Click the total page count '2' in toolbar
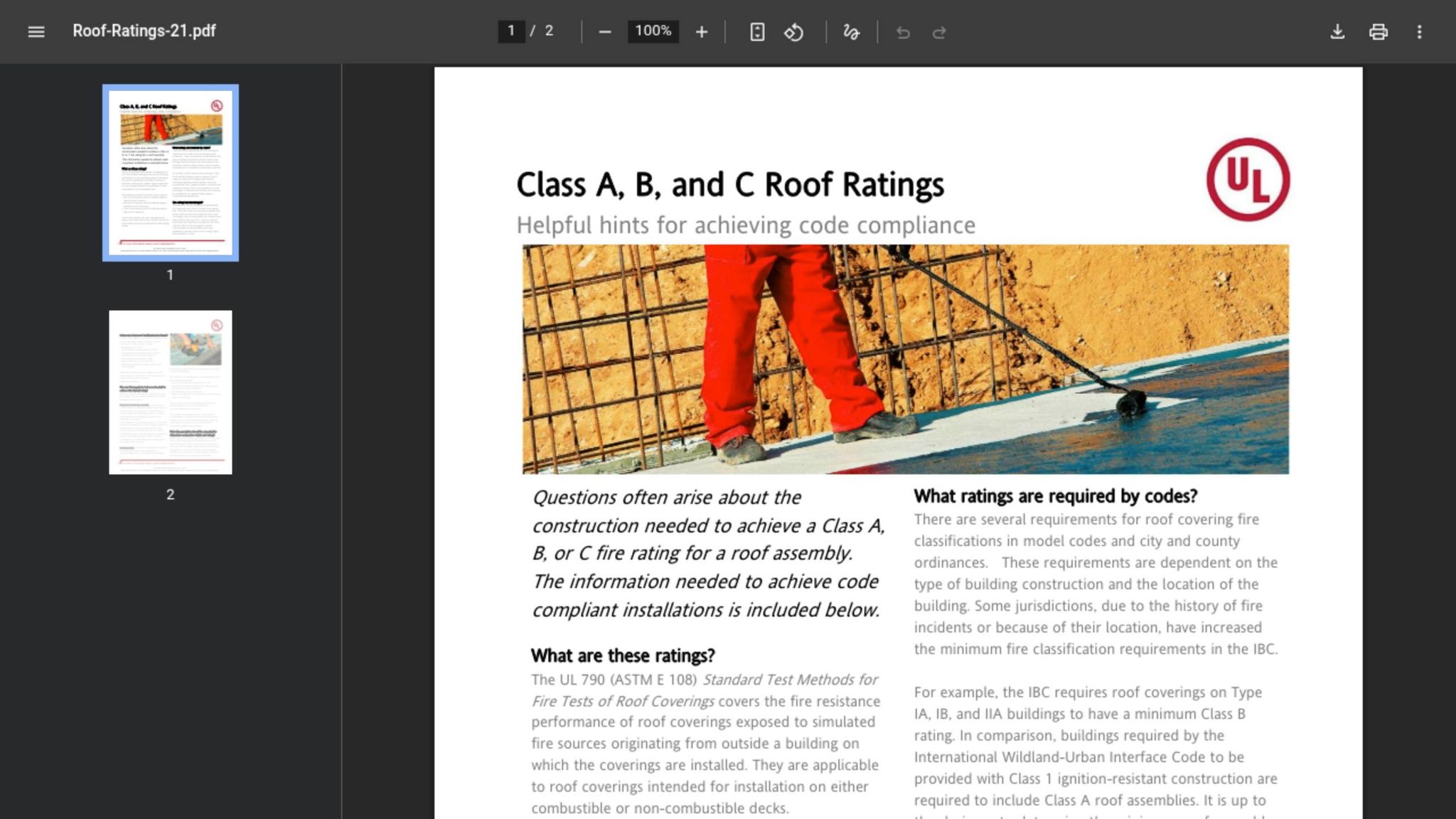Screen dimensions: 1456x819 549,31
